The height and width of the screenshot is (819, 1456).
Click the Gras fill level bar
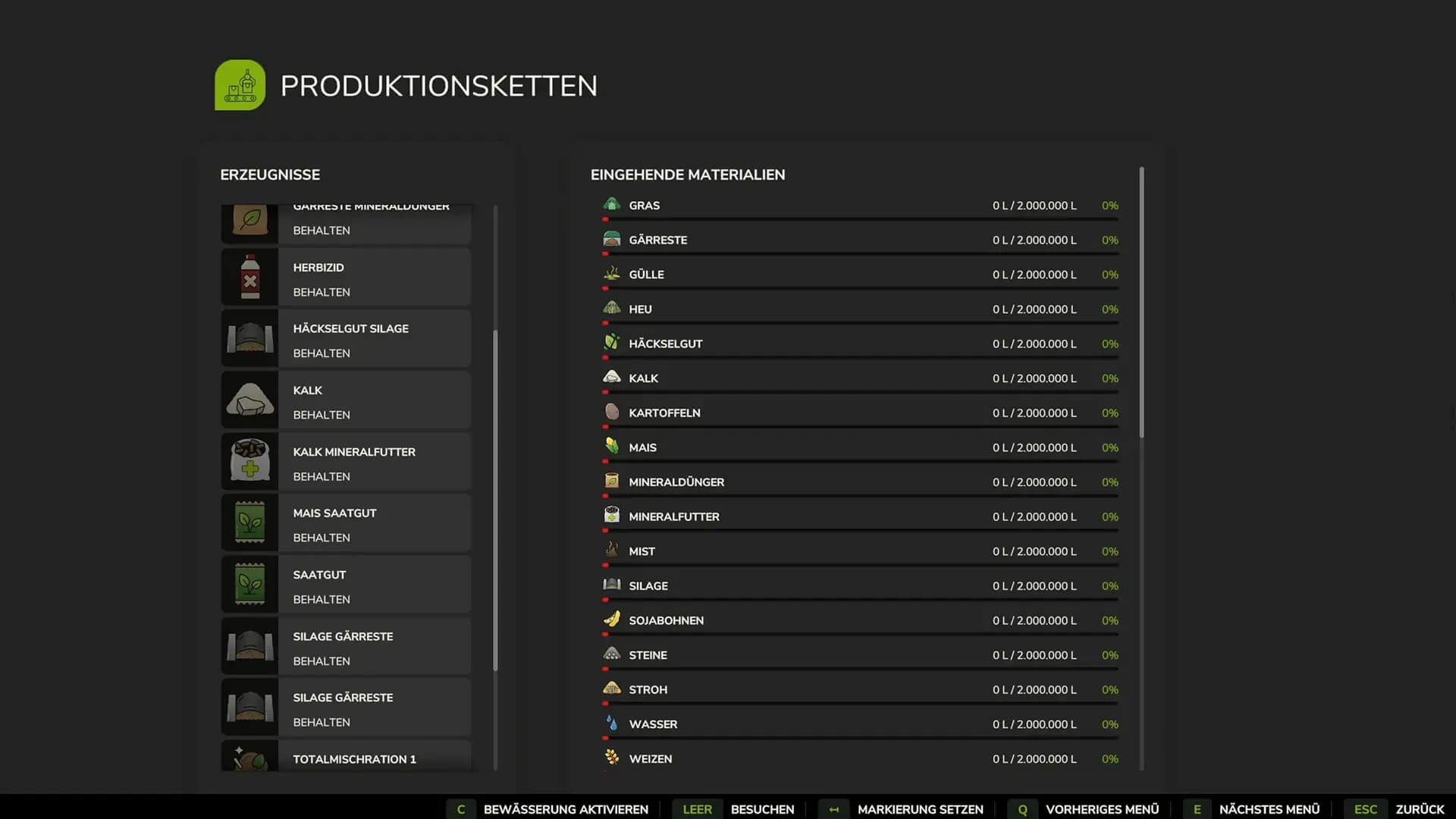point(861,219)
